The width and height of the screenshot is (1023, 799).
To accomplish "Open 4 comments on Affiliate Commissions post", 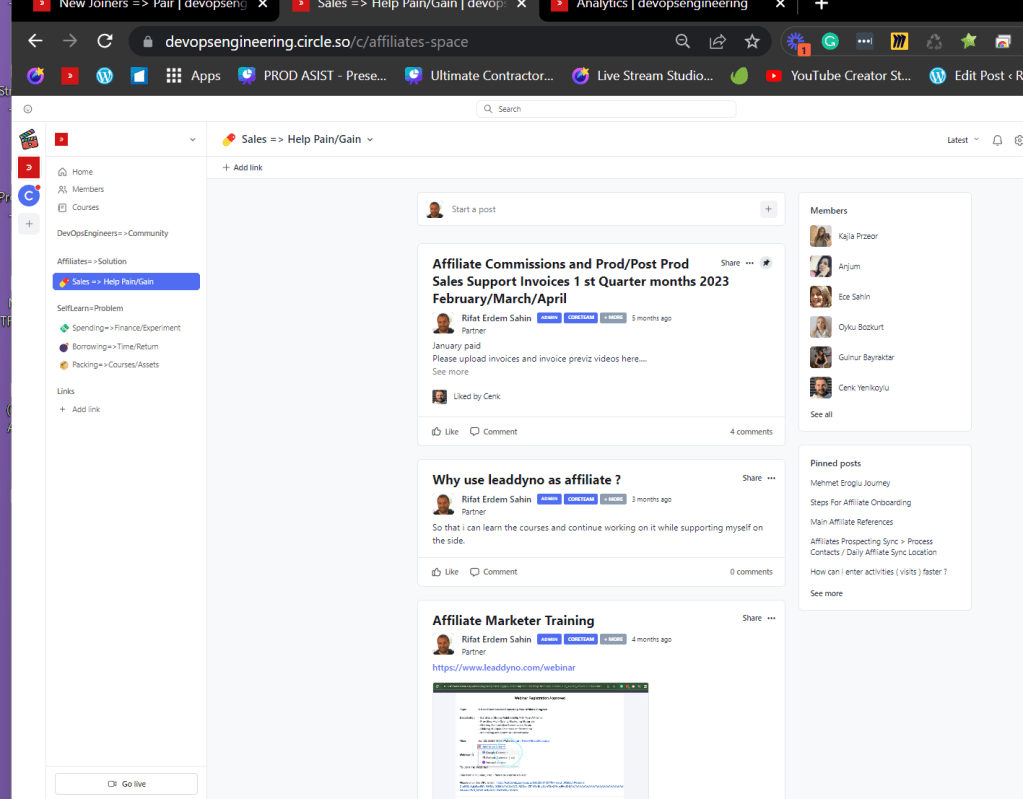I will coord(751,432).
